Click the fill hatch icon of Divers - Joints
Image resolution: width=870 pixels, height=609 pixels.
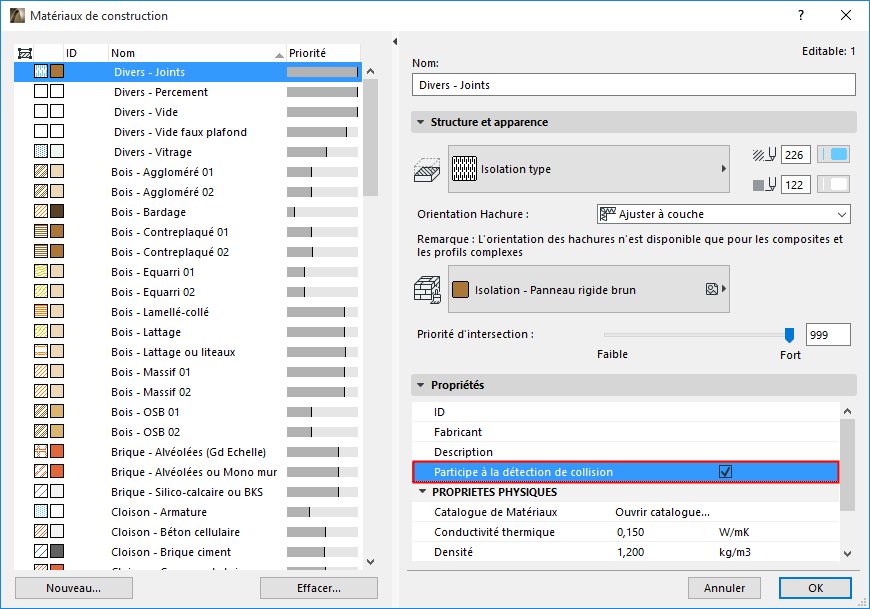(x=41, y=72)
